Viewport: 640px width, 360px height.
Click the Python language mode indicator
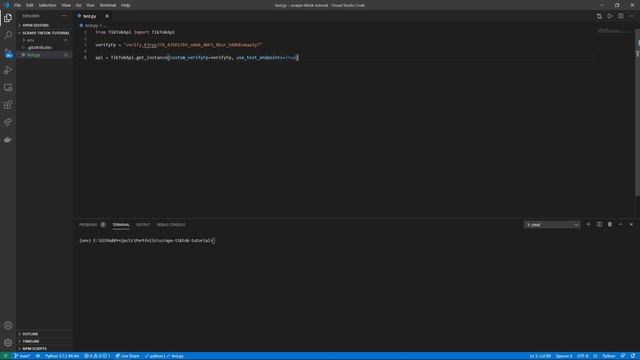click(608, 356)
